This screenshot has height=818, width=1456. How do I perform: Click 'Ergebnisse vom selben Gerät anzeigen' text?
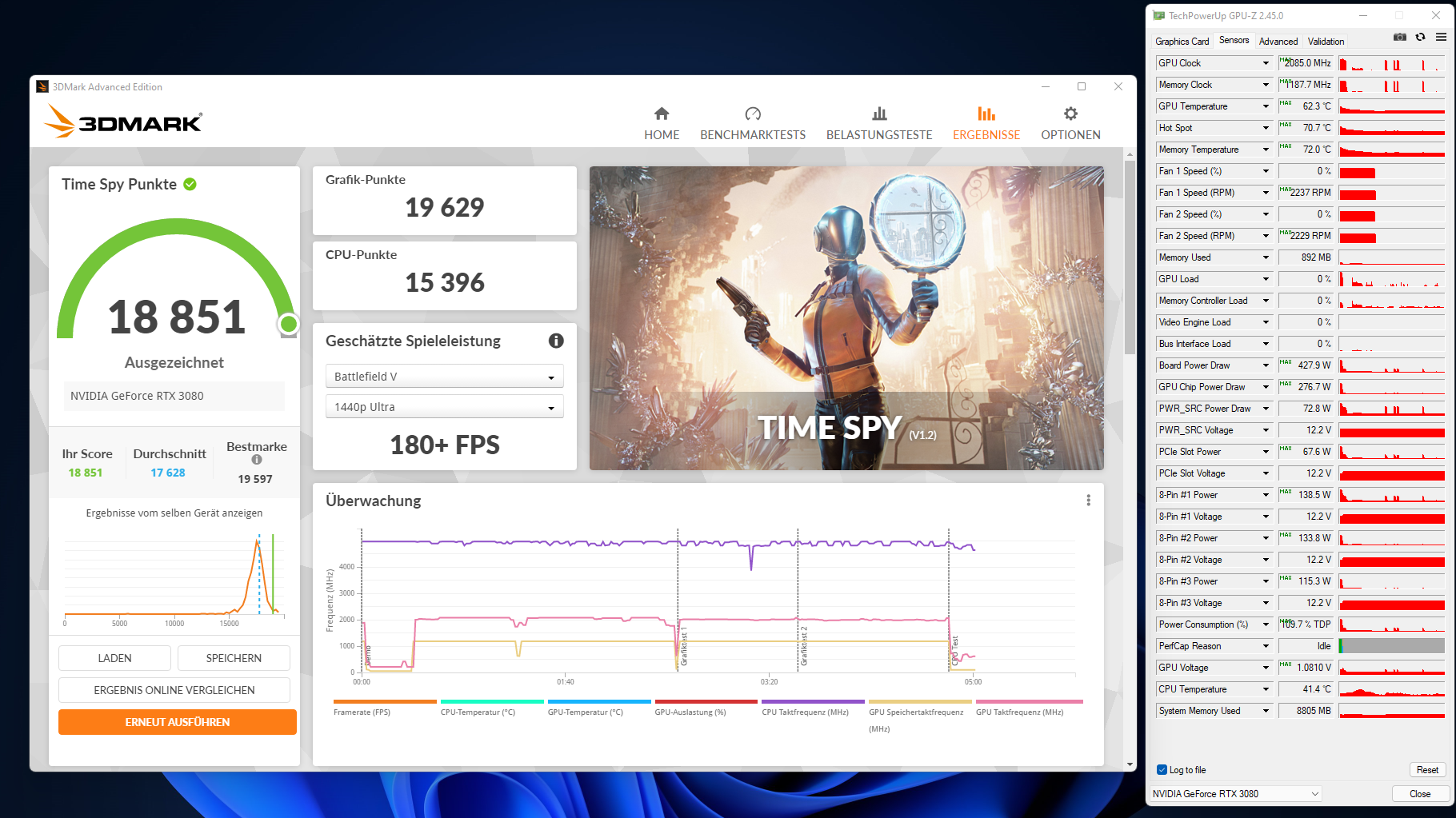pyautogui.click(x=174, y=513)
